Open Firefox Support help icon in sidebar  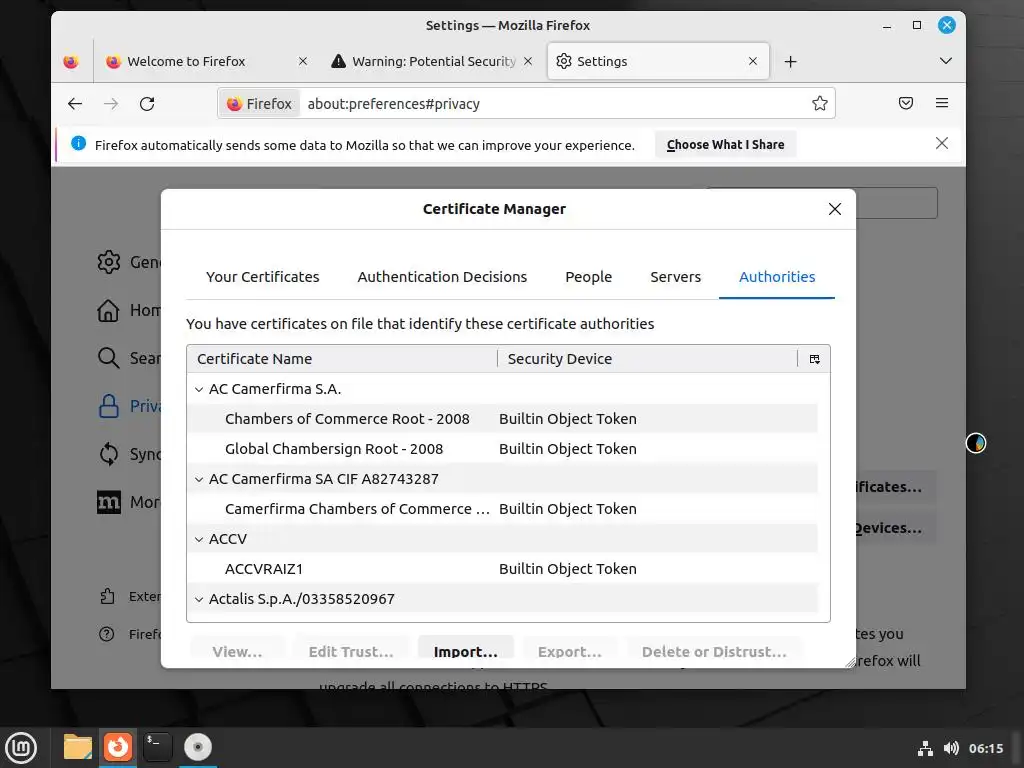(106, 634)
